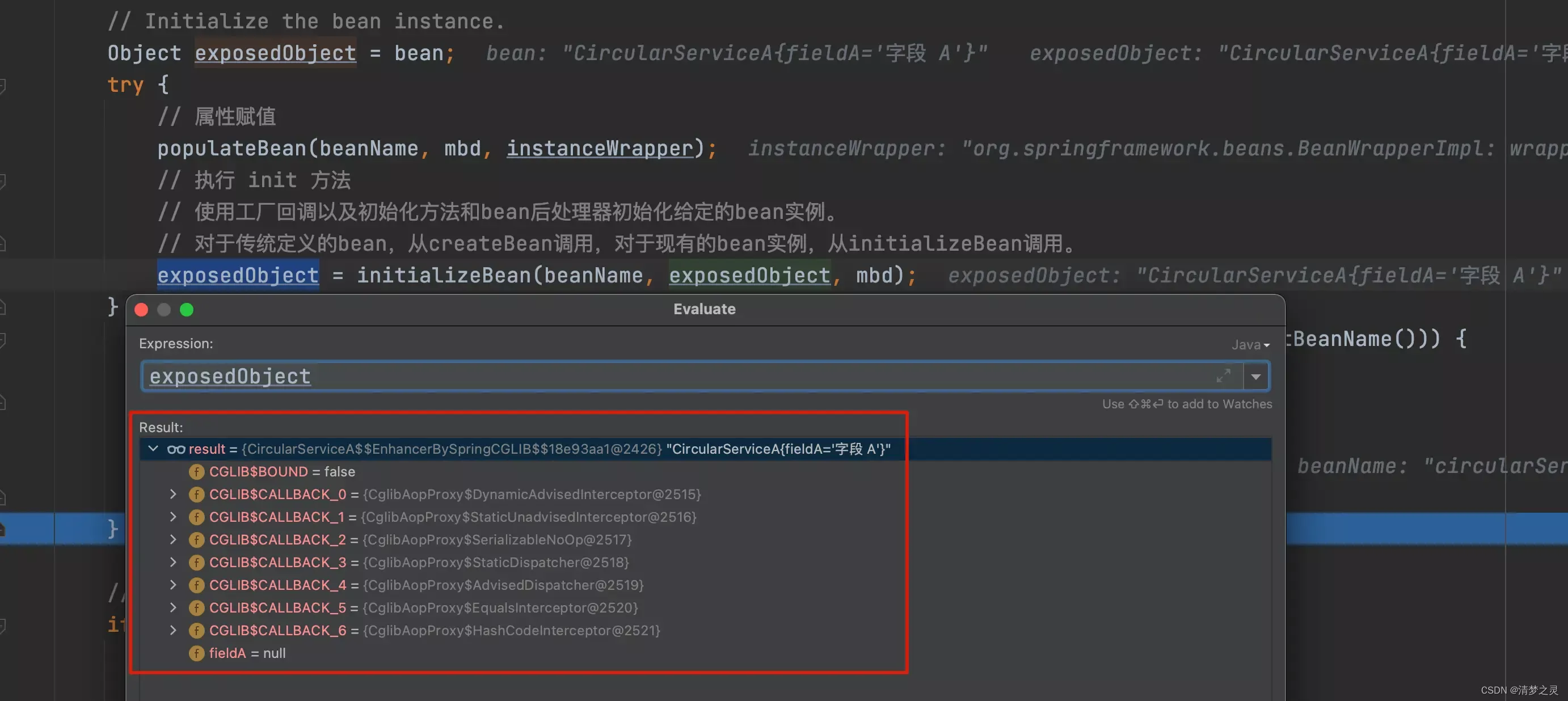This screenshot has width=1568, height=701.
Task: Click the glasses watch icon beside result
Action: pos(176,449)
